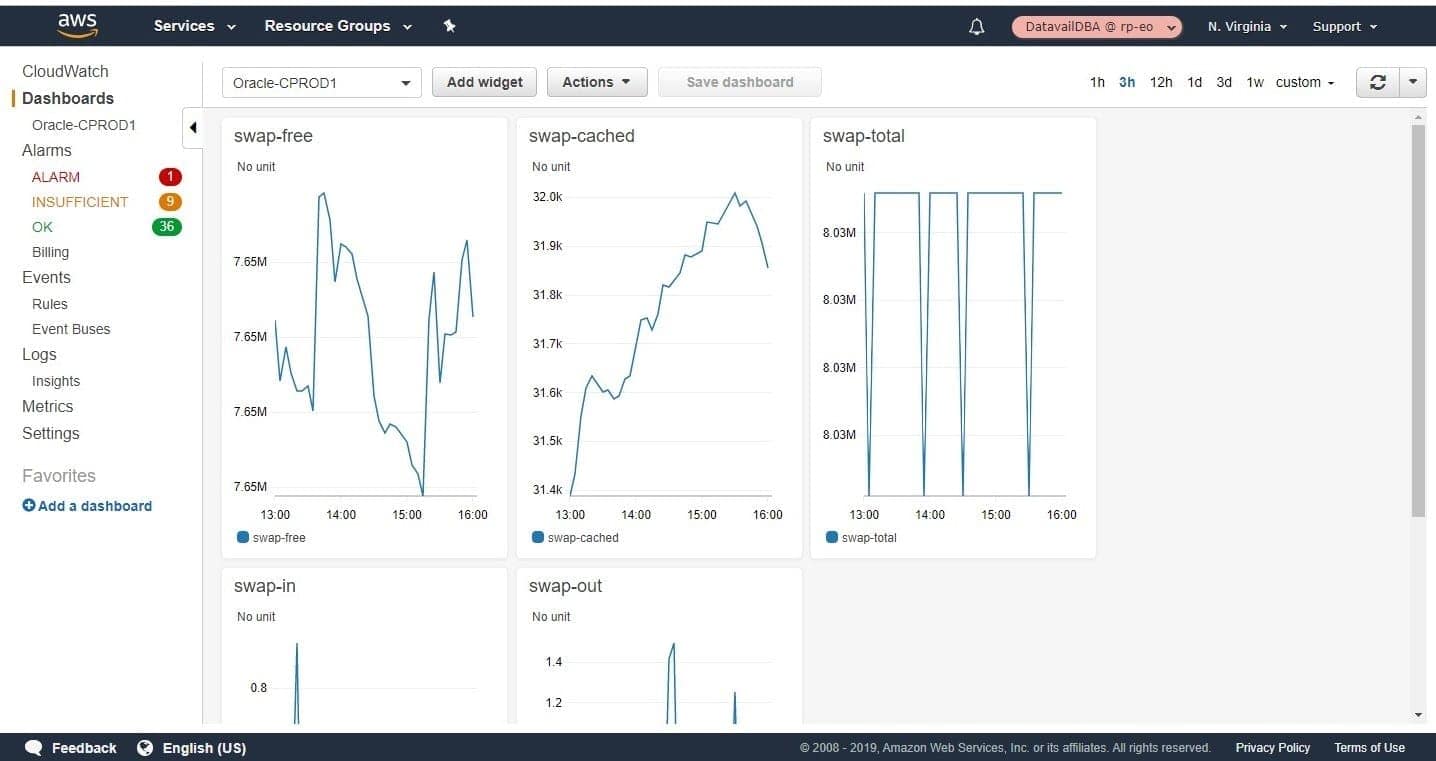Screen dimensions: 1436x761
Task: Click the swap-cached widget title
Action: [582, 136]
